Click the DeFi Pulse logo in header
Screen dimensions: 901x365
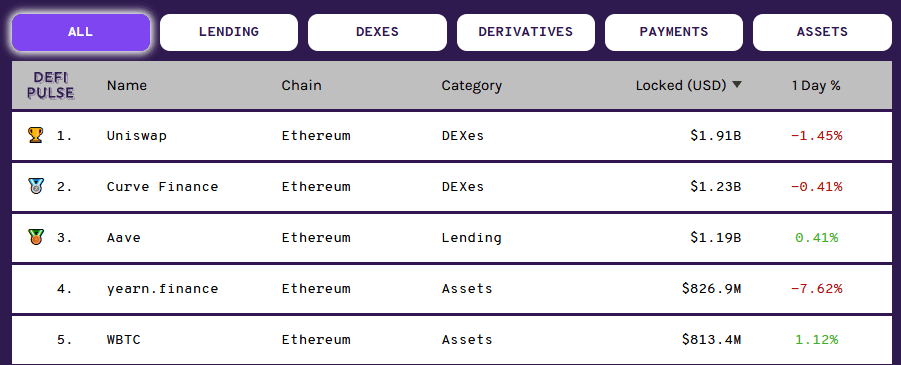tap(53, 85)
